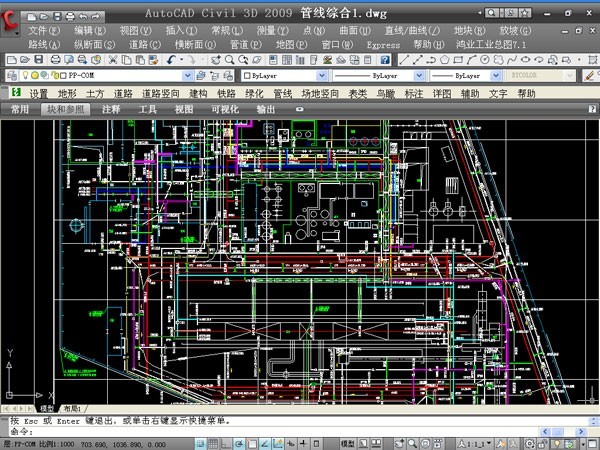This screenshot has height=450, width=600.
Task: Switch to the 布局1 layout tab
Action: point(72,409)
